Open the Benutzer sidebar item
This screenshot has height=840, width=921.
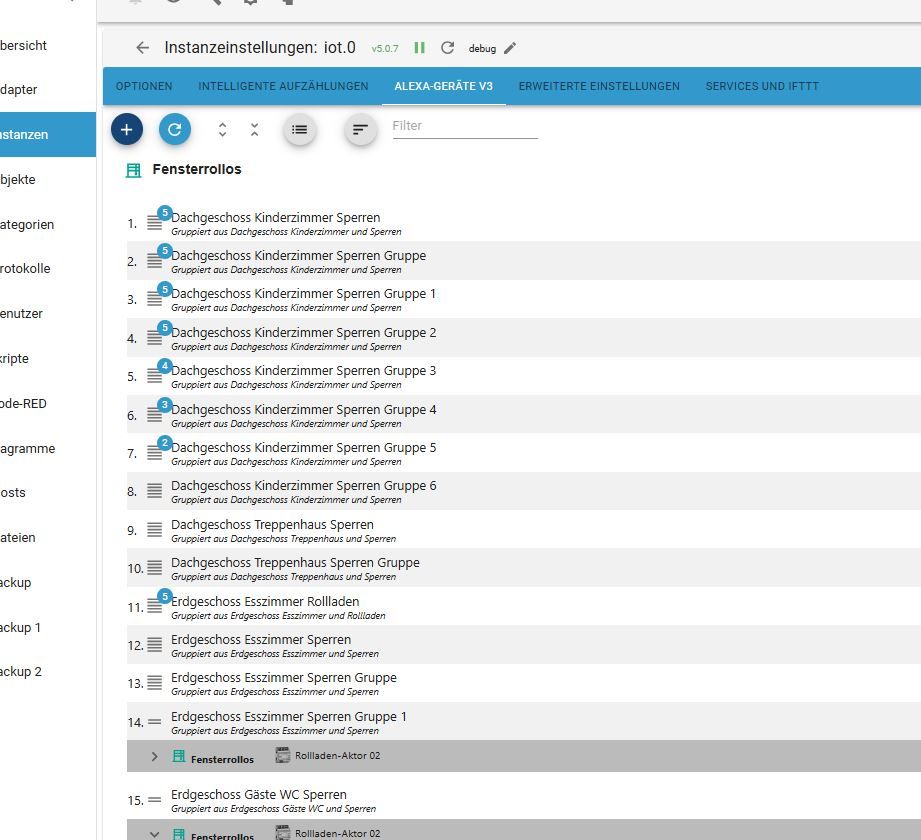48,314
